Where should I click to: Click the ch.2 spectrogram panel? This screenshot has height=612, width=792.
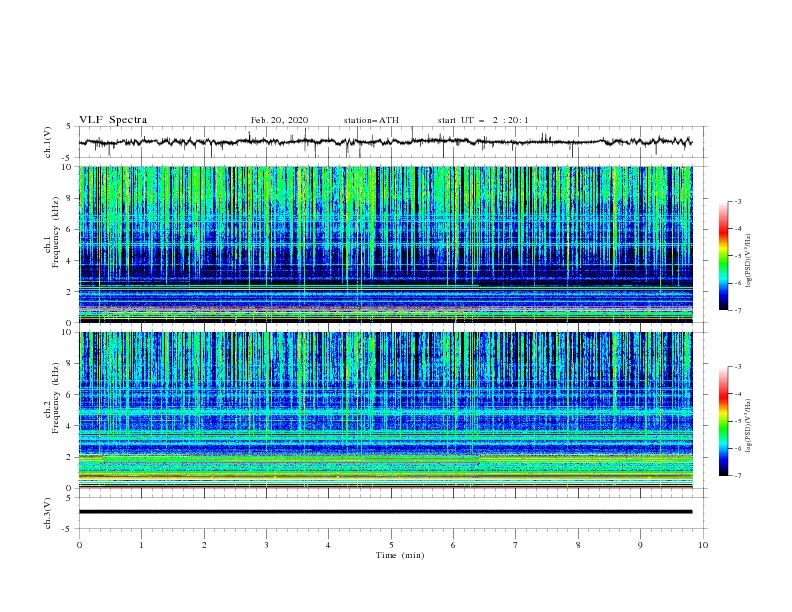pyautogui.click(x=385, y=410)
